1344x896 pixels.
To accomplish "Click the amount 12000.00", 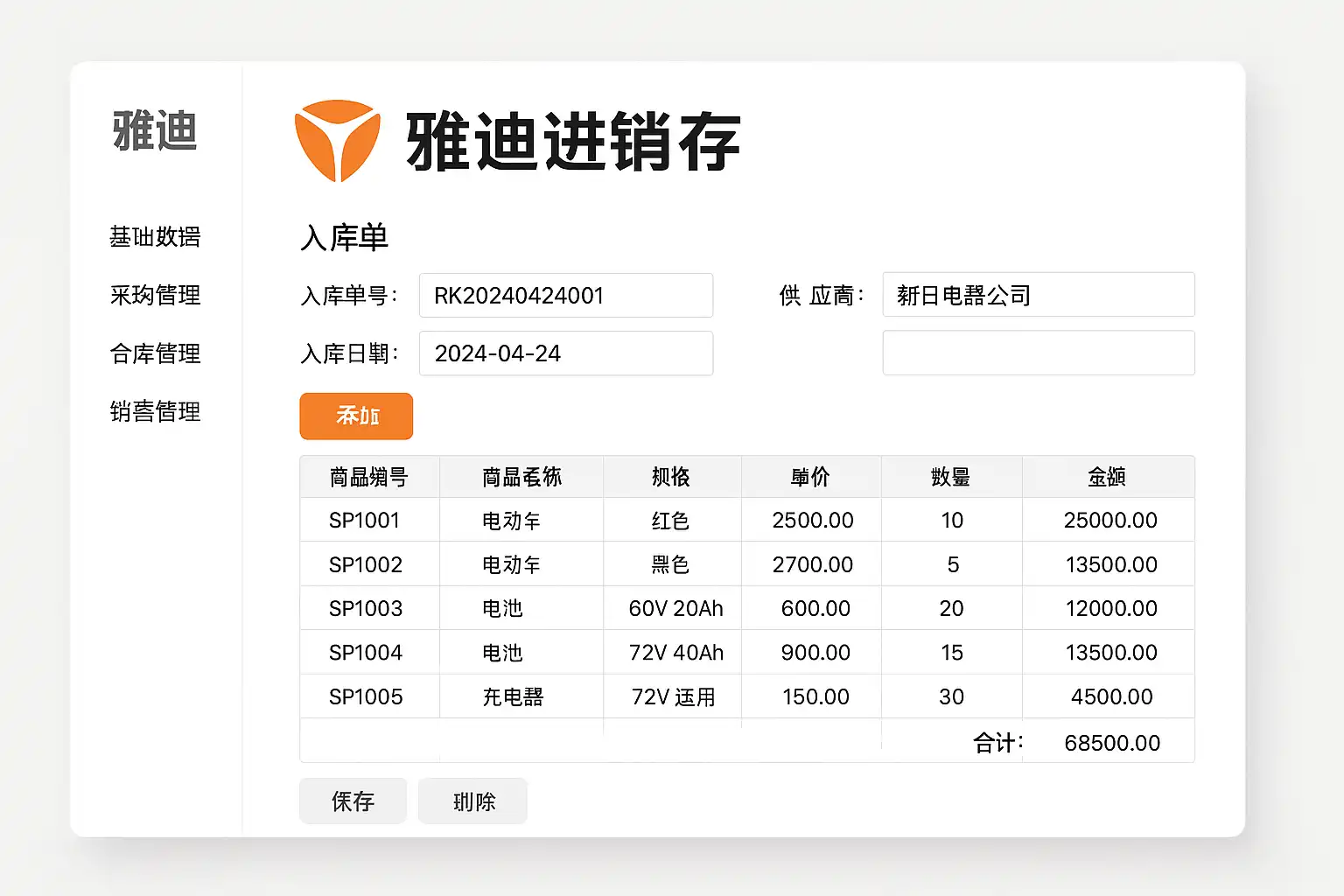I will pyautogui.click(x=1111, y=608).
